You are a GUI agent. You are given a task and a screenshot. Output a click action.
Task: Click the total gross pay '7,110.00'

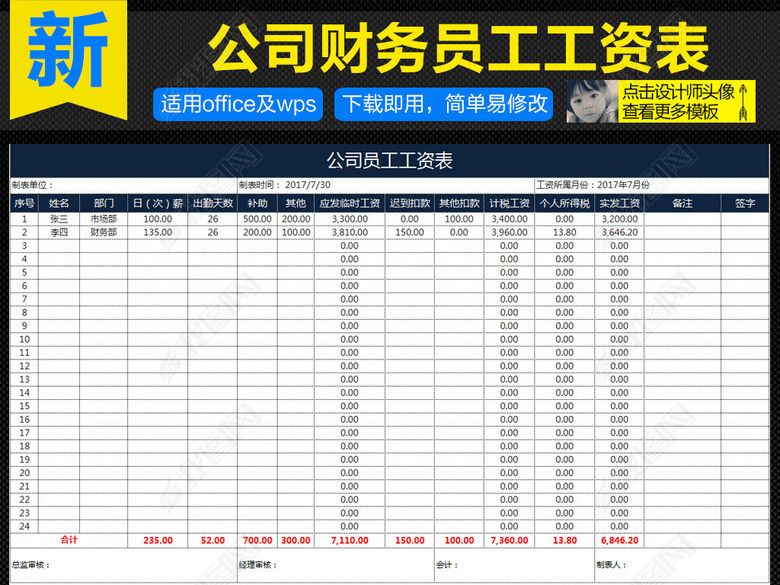click(x=349, y=540)
